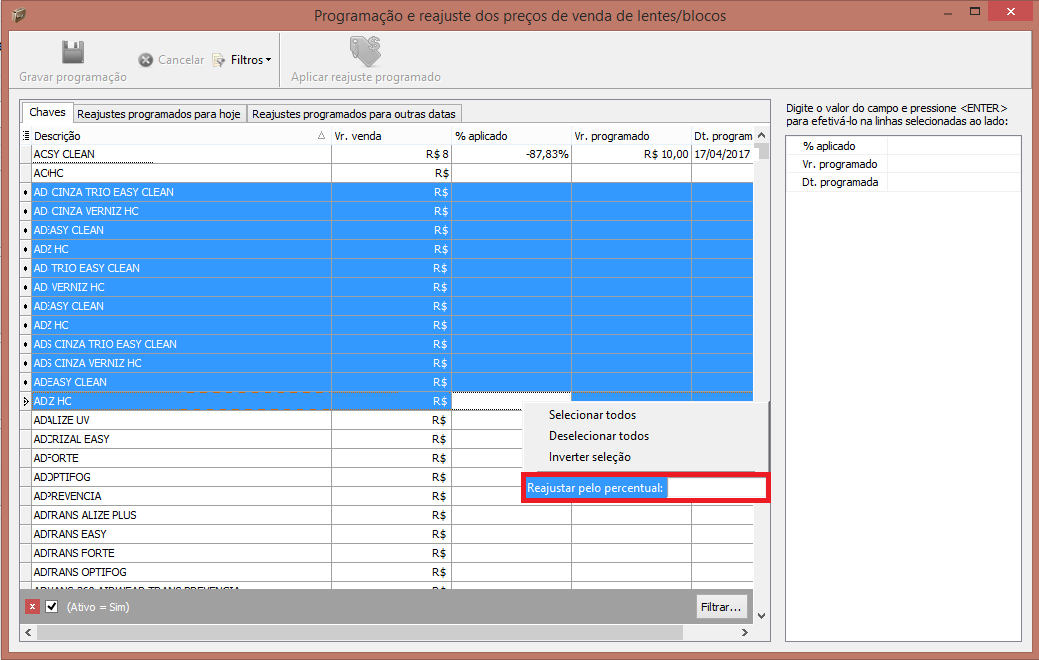1039x660 pixels.
Task: Click the Reajustar pelo percentual input field
Action: pos(715,488)
